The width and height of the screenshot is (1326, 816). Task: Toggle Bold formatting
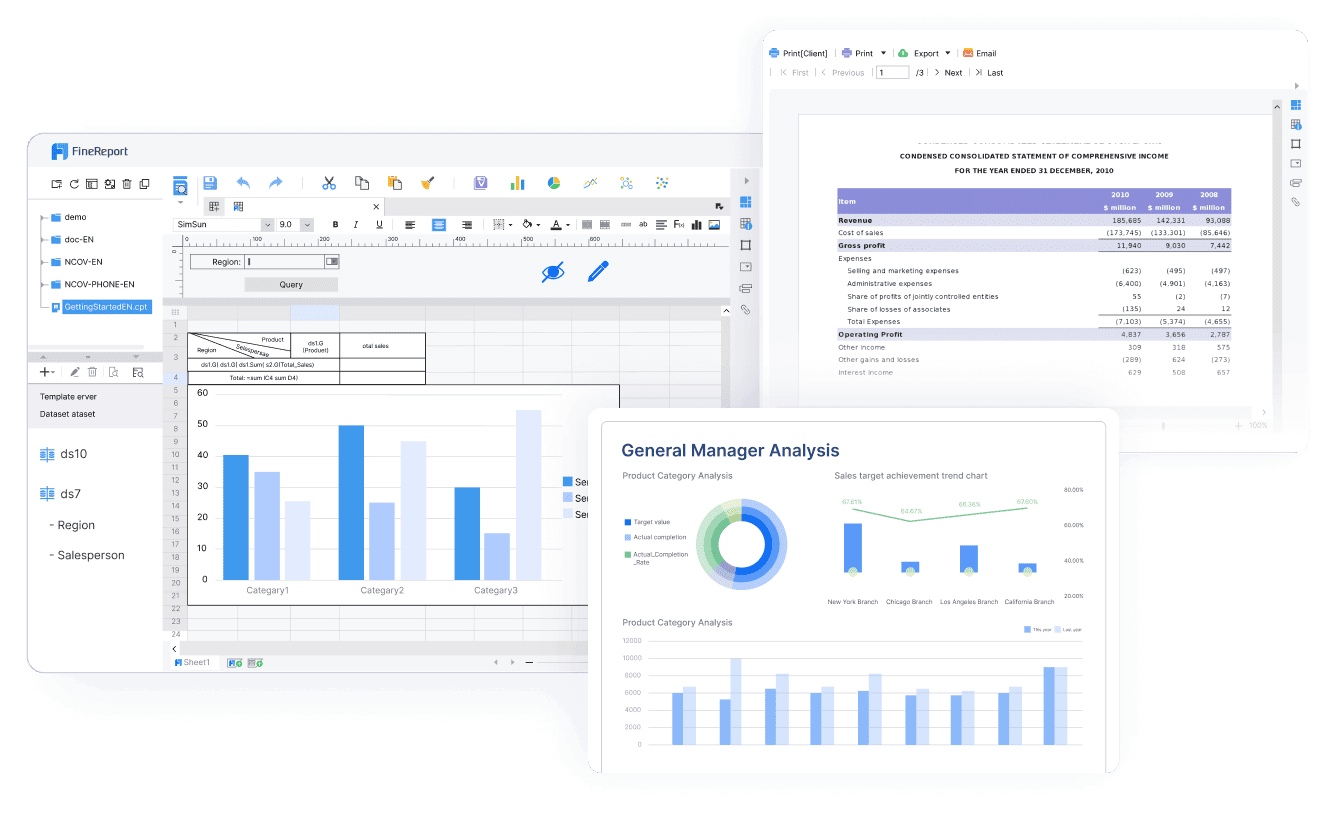coord(335,225)
